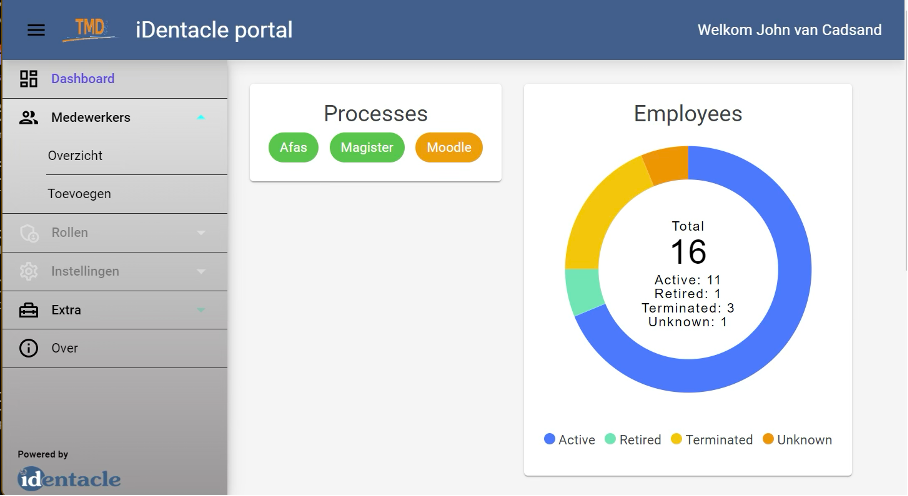Open the Medewerkers menu item
This screenshot has height=496, width=908.
(x=115, y=117)
